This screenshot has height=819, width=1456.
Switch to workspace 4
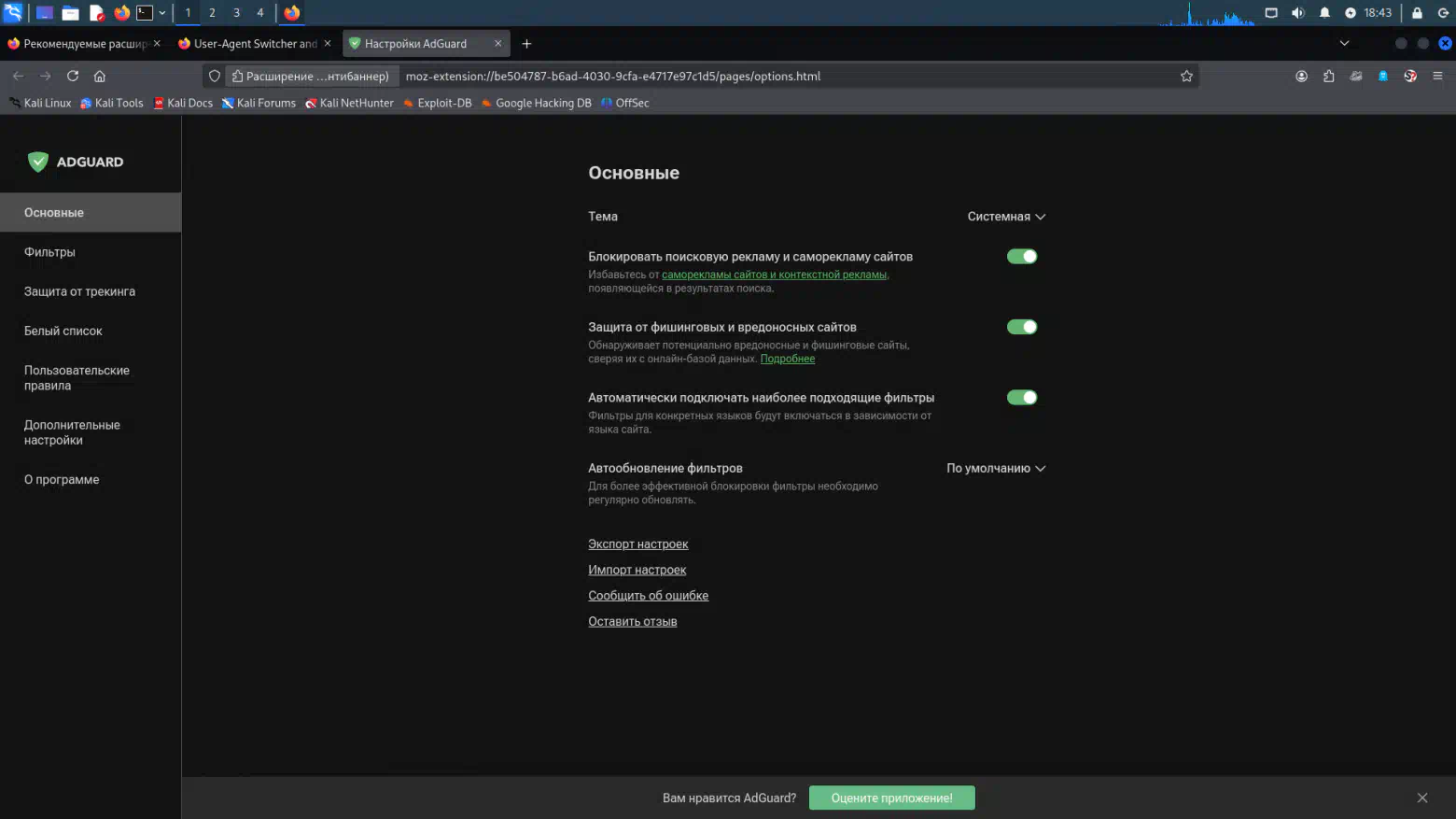pyautogui.click(x=260, y=13)
